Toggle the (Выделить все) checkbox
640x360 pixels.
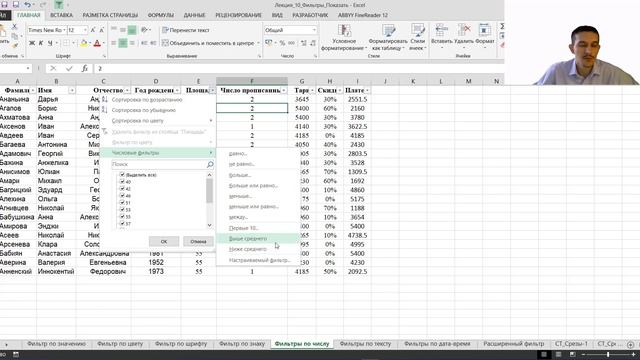tap(122, 175)
